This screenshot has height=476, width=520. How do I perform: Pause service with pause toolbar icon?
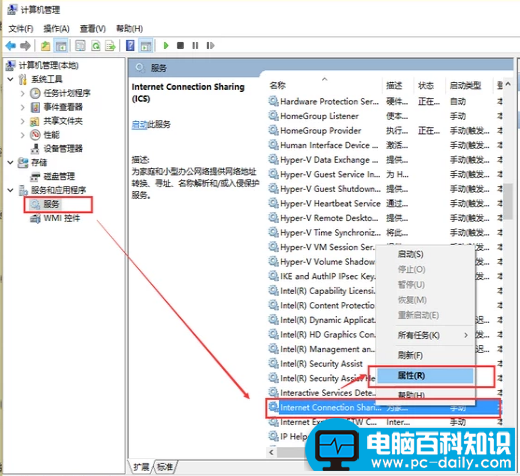tap(195, 45)
